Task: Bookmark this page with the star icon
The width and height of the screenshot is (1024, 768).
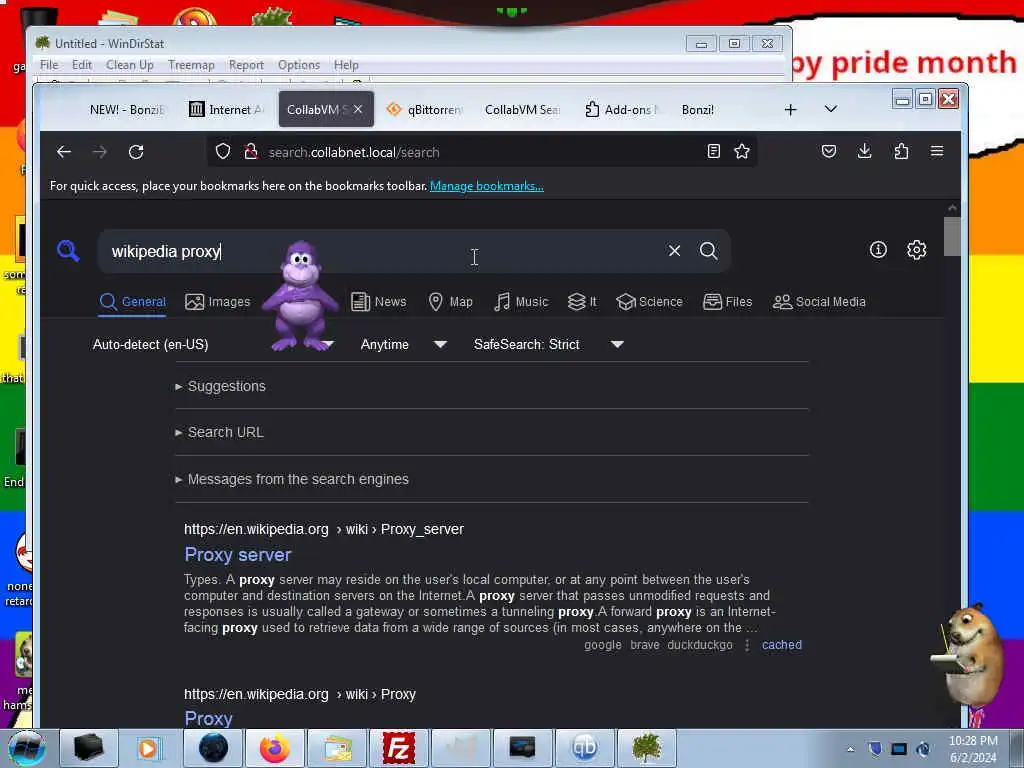Action: (x=742, y=152)
